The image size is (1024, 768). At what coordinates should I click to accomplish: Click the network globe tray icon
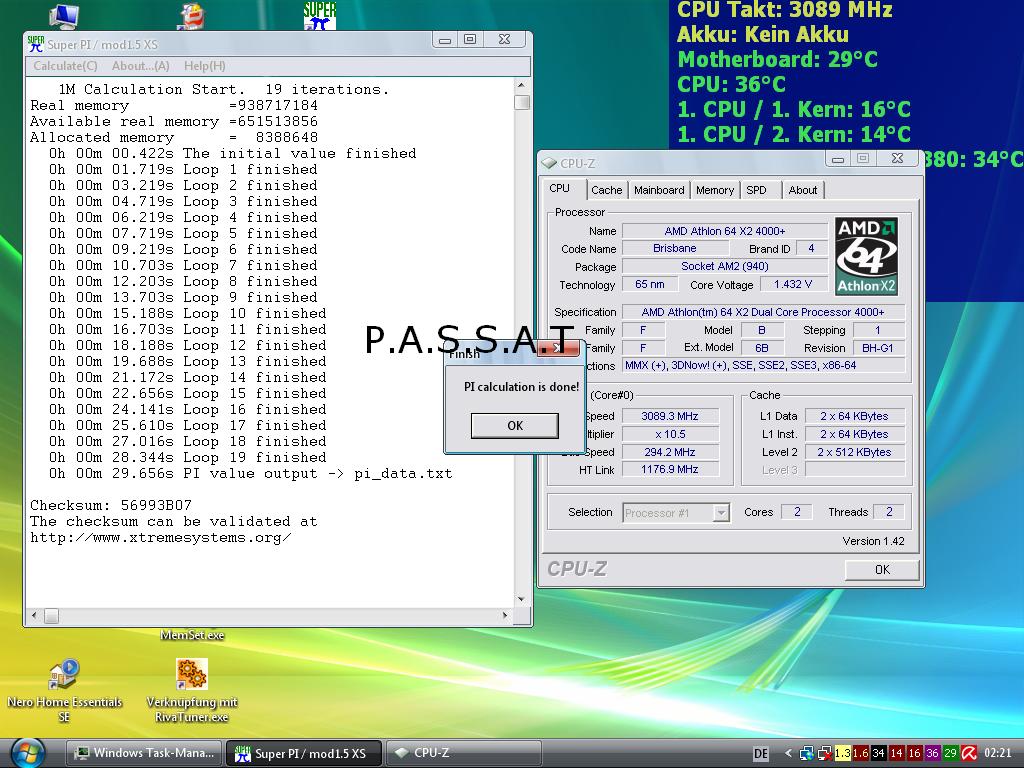(807, 753)
